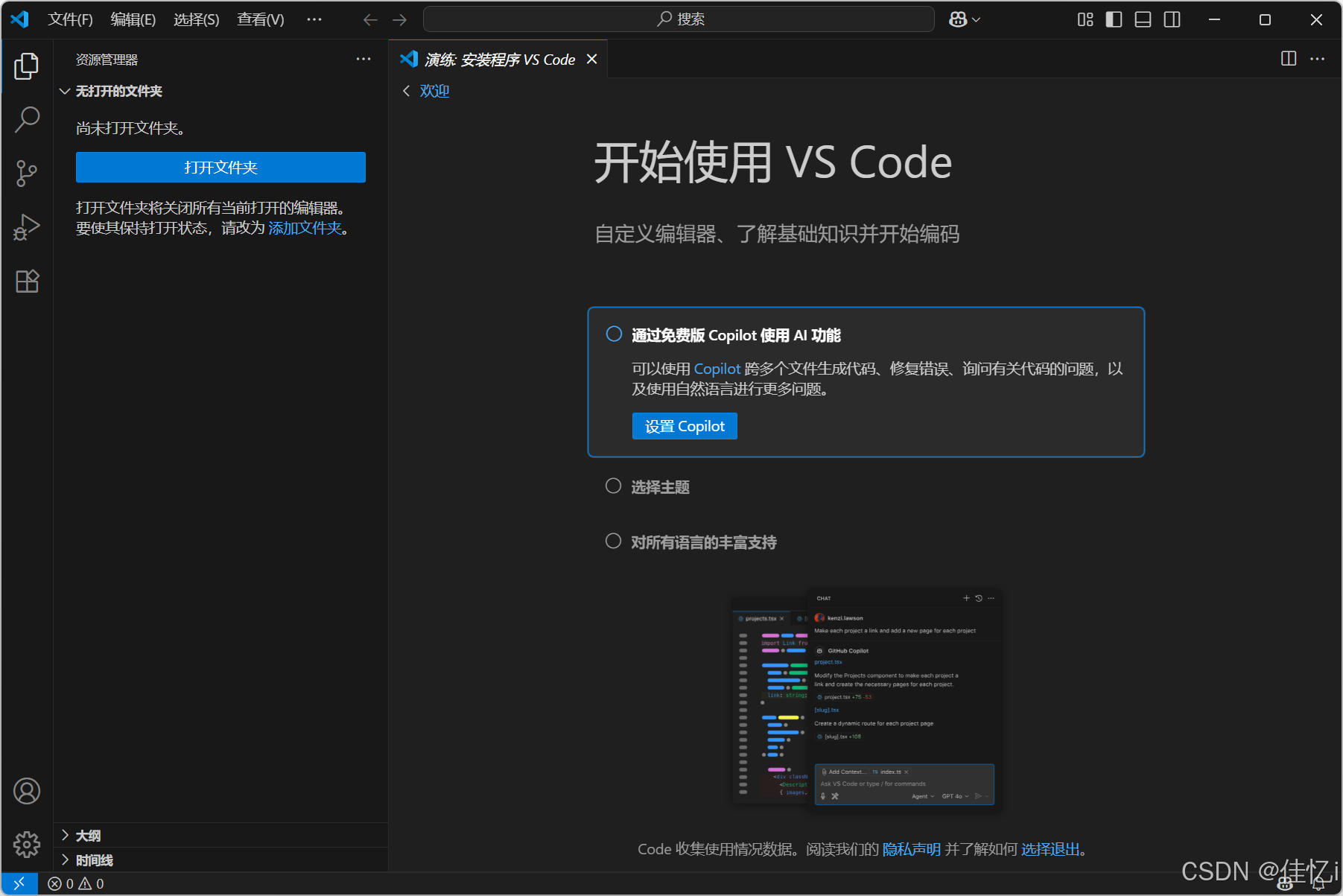
Task: Open the Run and Debug view
Action: [27, 226]
